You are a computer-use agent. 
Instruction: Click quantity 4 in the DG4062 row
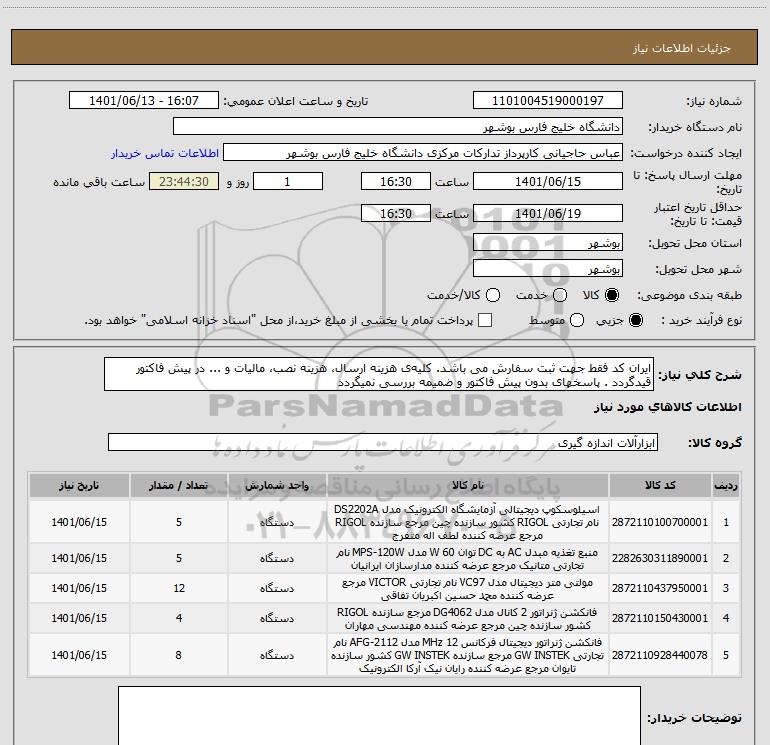(179, 618)
